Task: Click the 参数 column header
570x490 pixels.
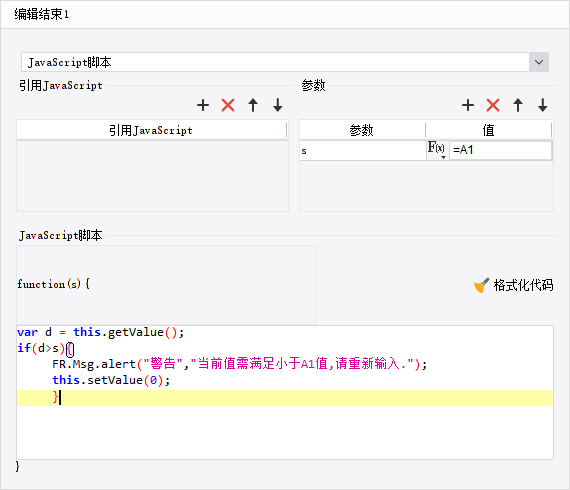Action: [362, 130]
